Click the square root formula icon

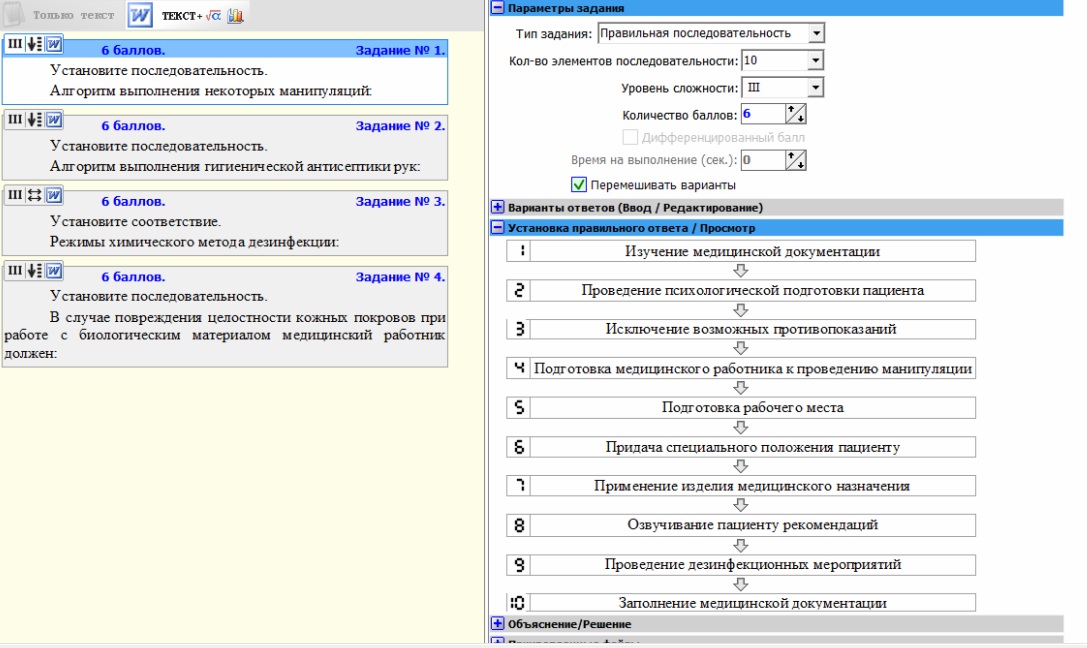click(214, 15)
